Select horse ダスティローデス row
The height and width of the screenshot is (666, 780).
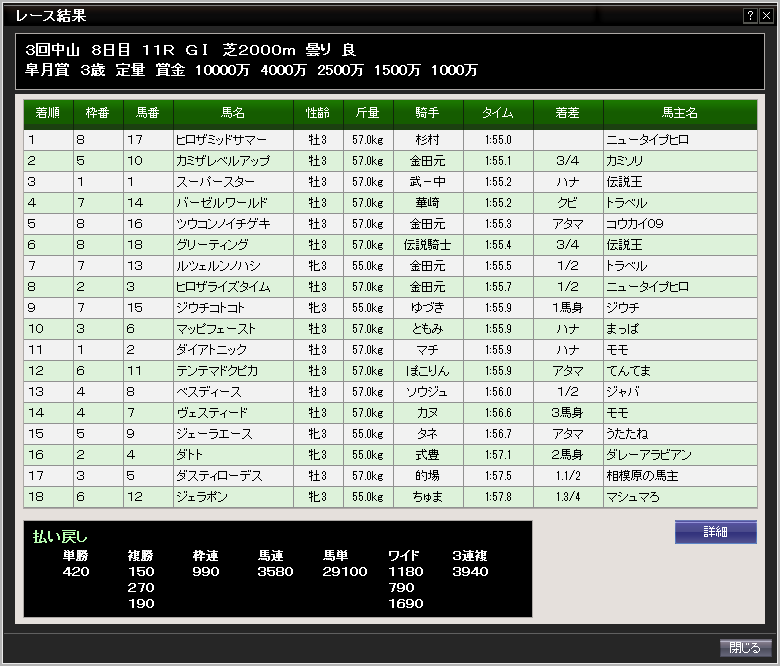tap(390, 476)
